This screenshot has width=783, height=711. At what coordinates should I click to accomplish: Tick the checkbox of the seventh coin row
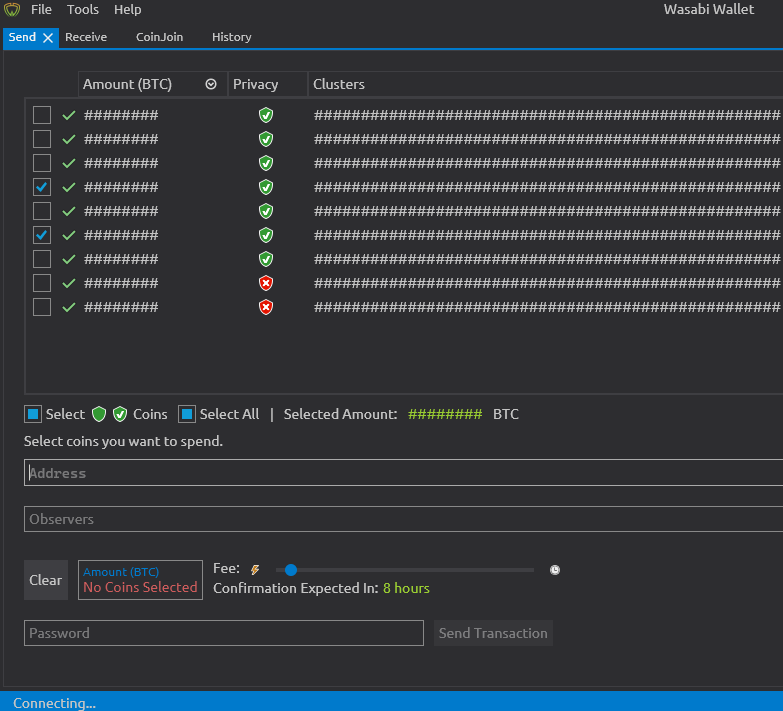pos(42,259)
